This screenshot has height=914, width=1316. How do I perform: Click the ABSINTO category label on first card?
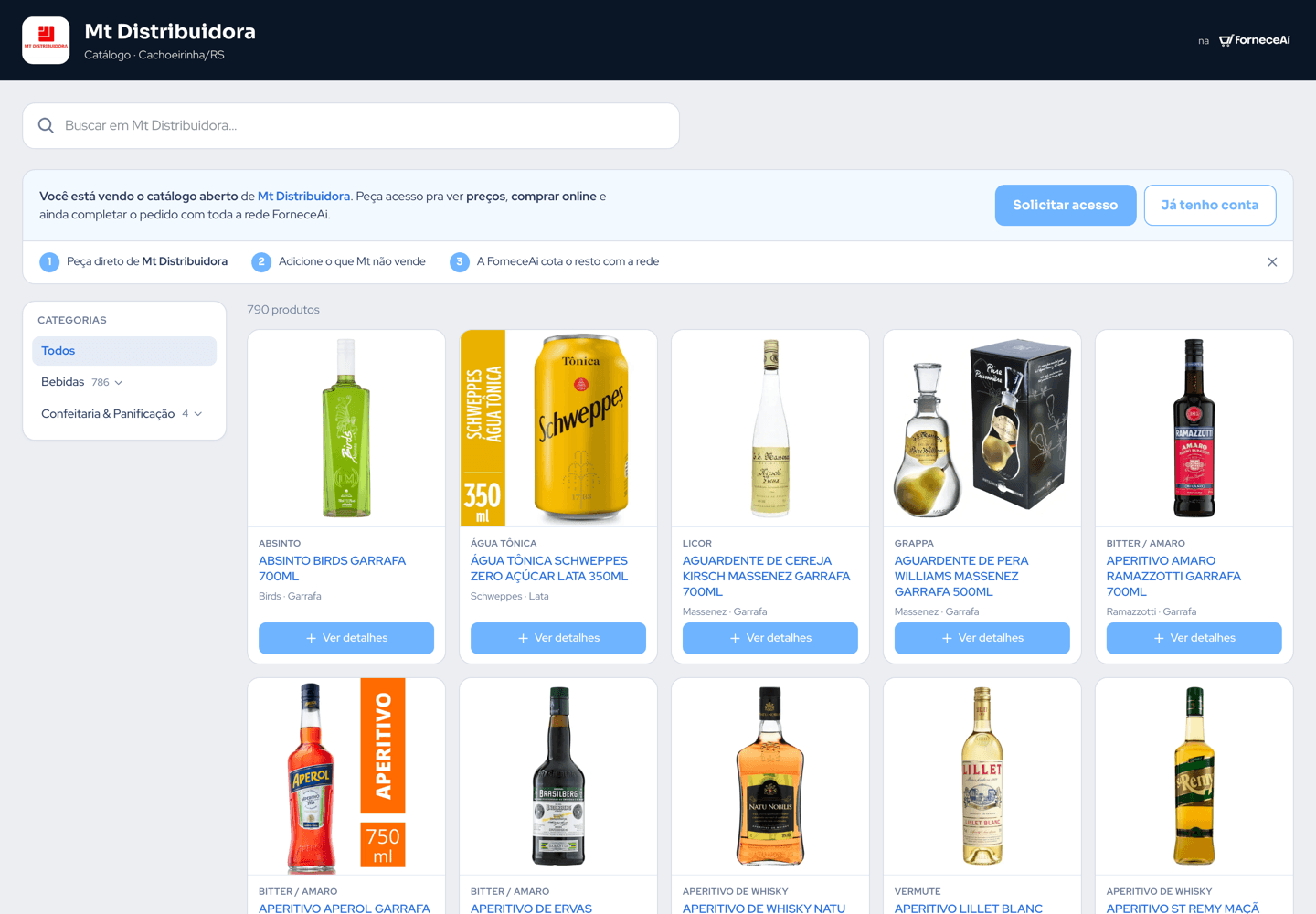click(x=280, y=544)
